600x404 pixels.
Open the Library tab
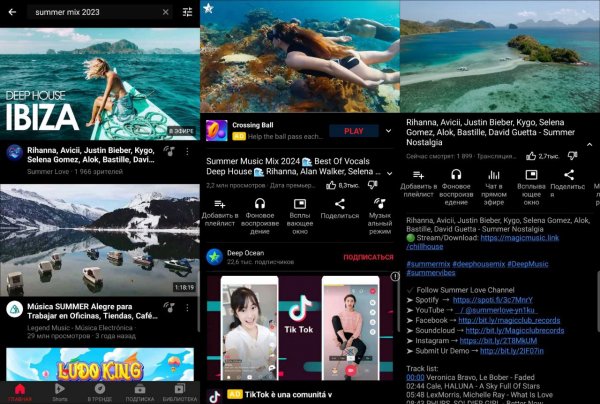pyautogui.click(x=180, y=393)
